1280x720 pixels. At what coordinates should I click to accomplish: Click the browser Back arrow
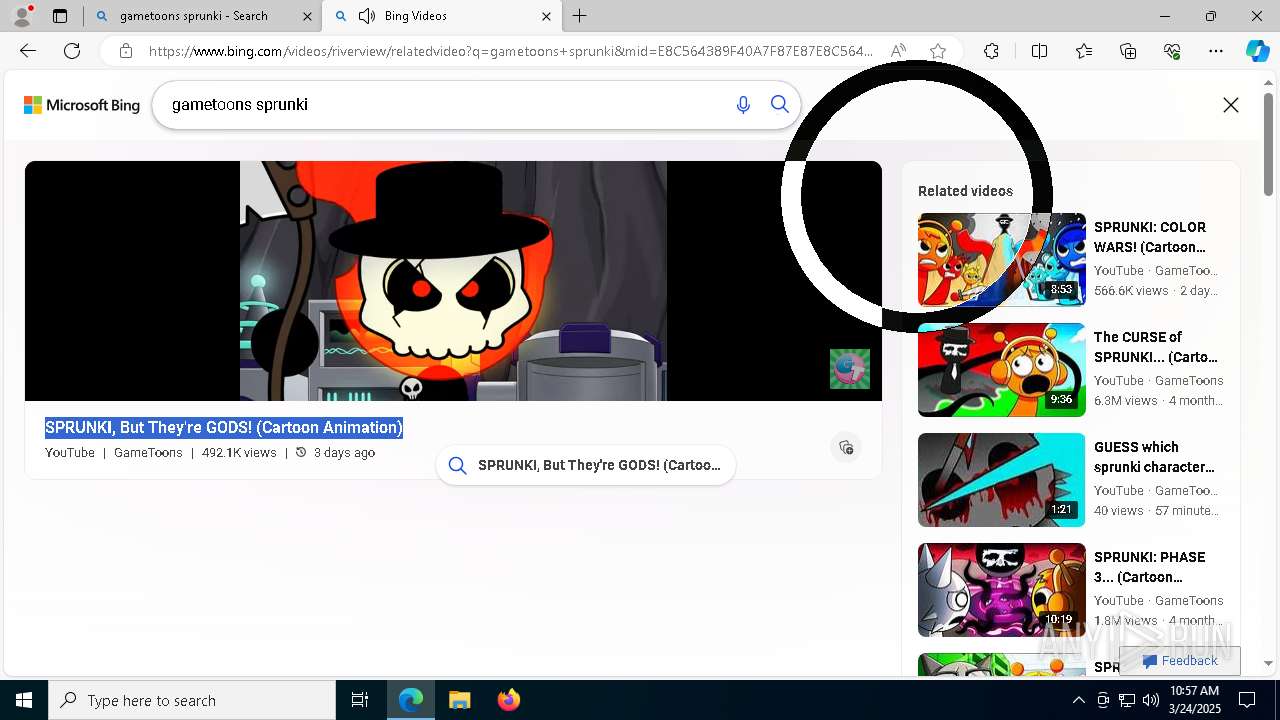(28, 51)
